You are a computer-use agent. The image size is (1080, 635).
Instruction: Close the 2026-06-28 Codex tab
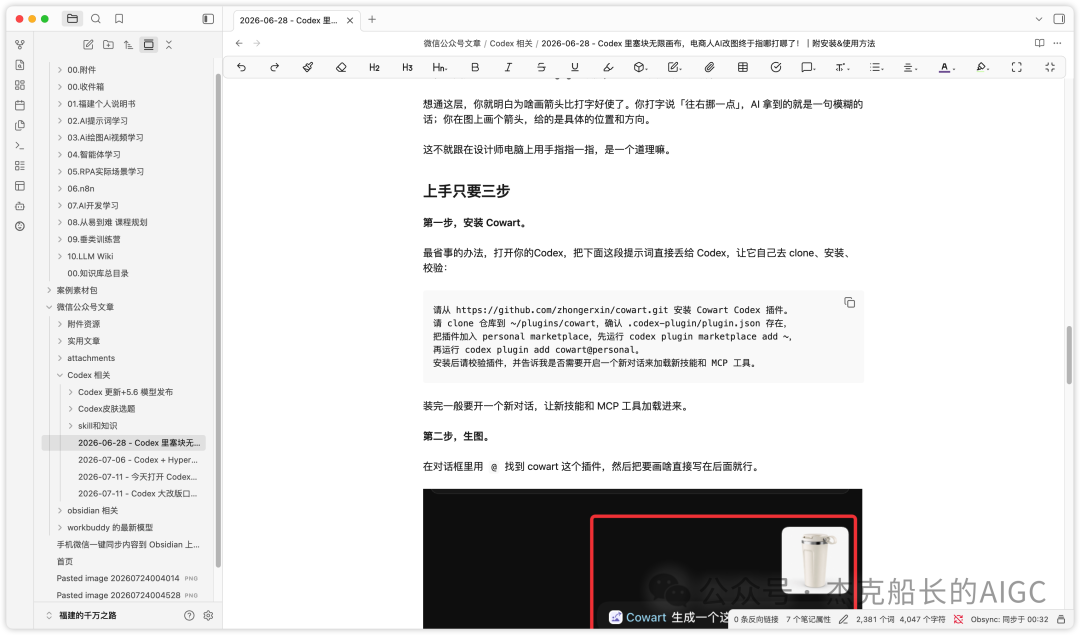[x=350, y=20]
